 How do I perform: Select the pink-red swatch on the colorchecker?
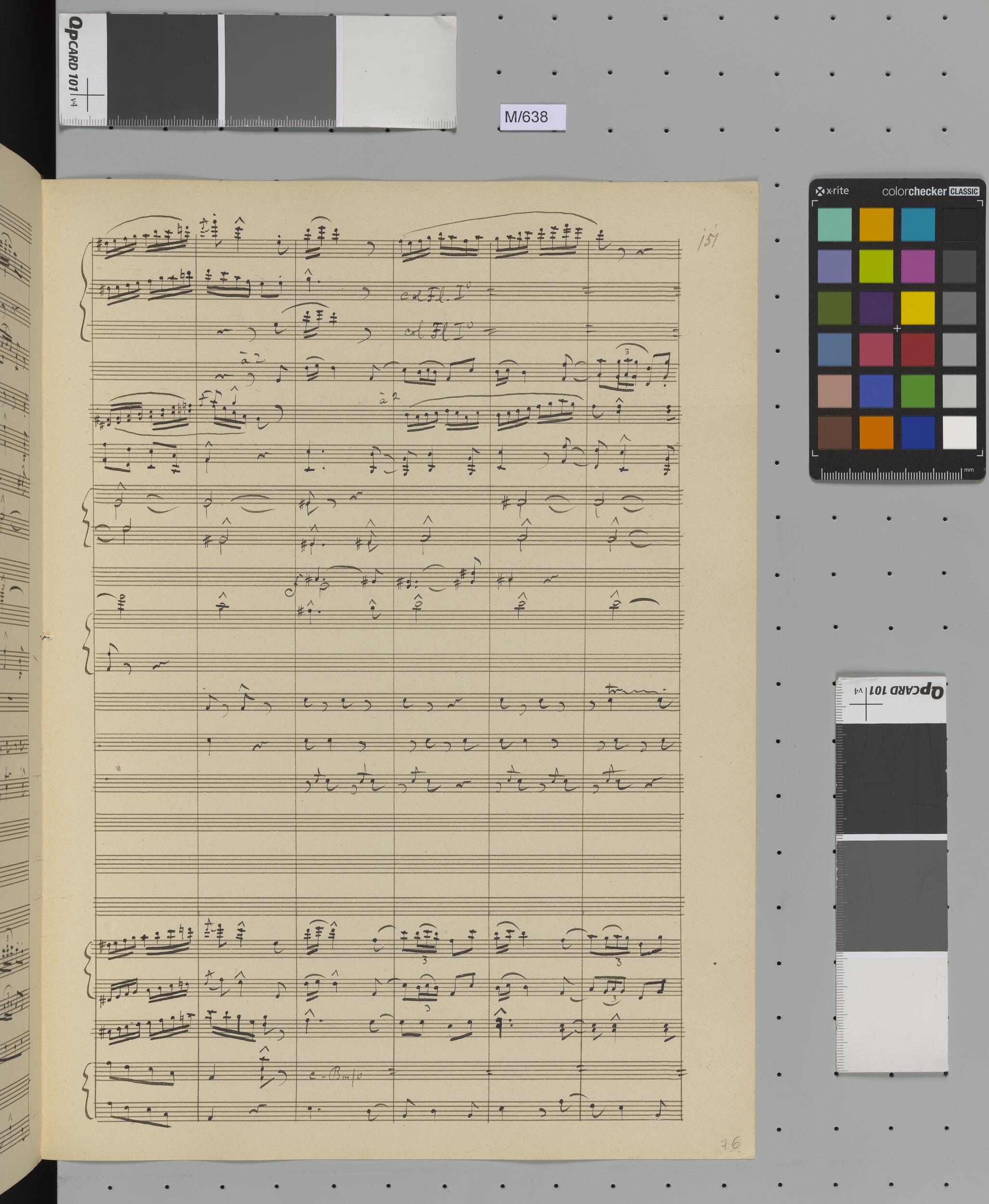876,349
